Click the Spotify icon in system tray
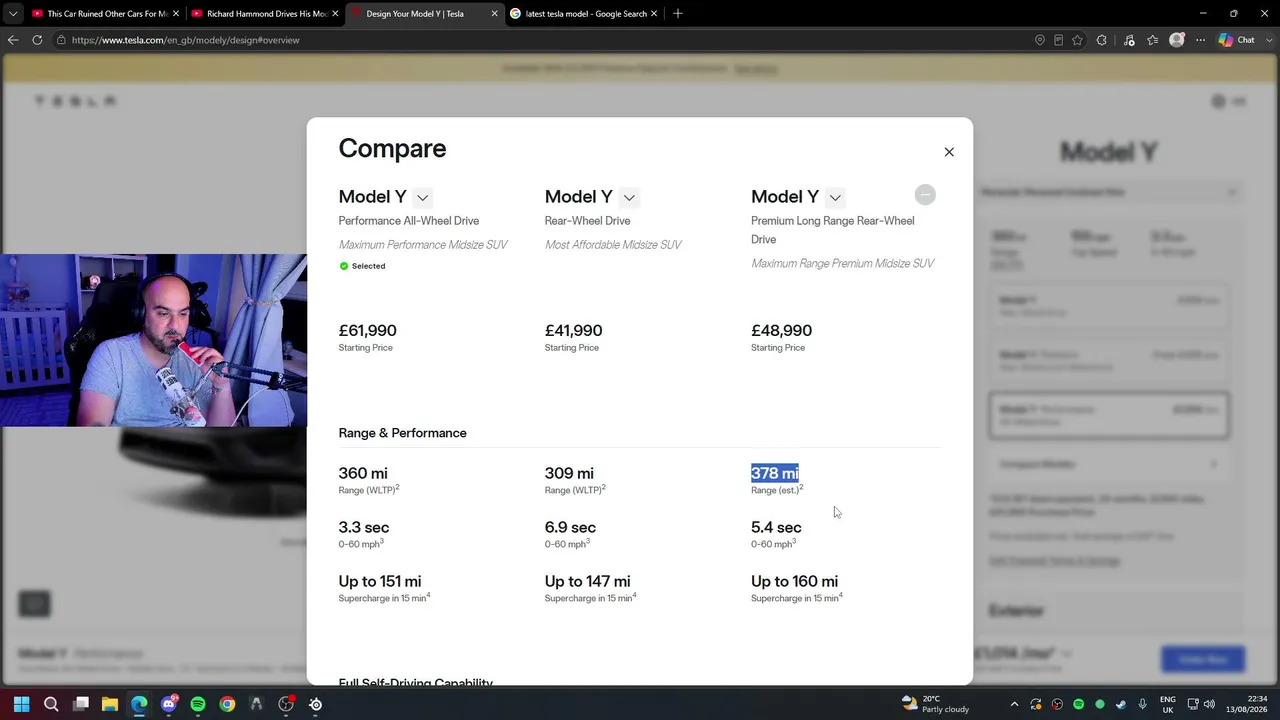The image size is (1280, 720). (x=1078, y=704)
